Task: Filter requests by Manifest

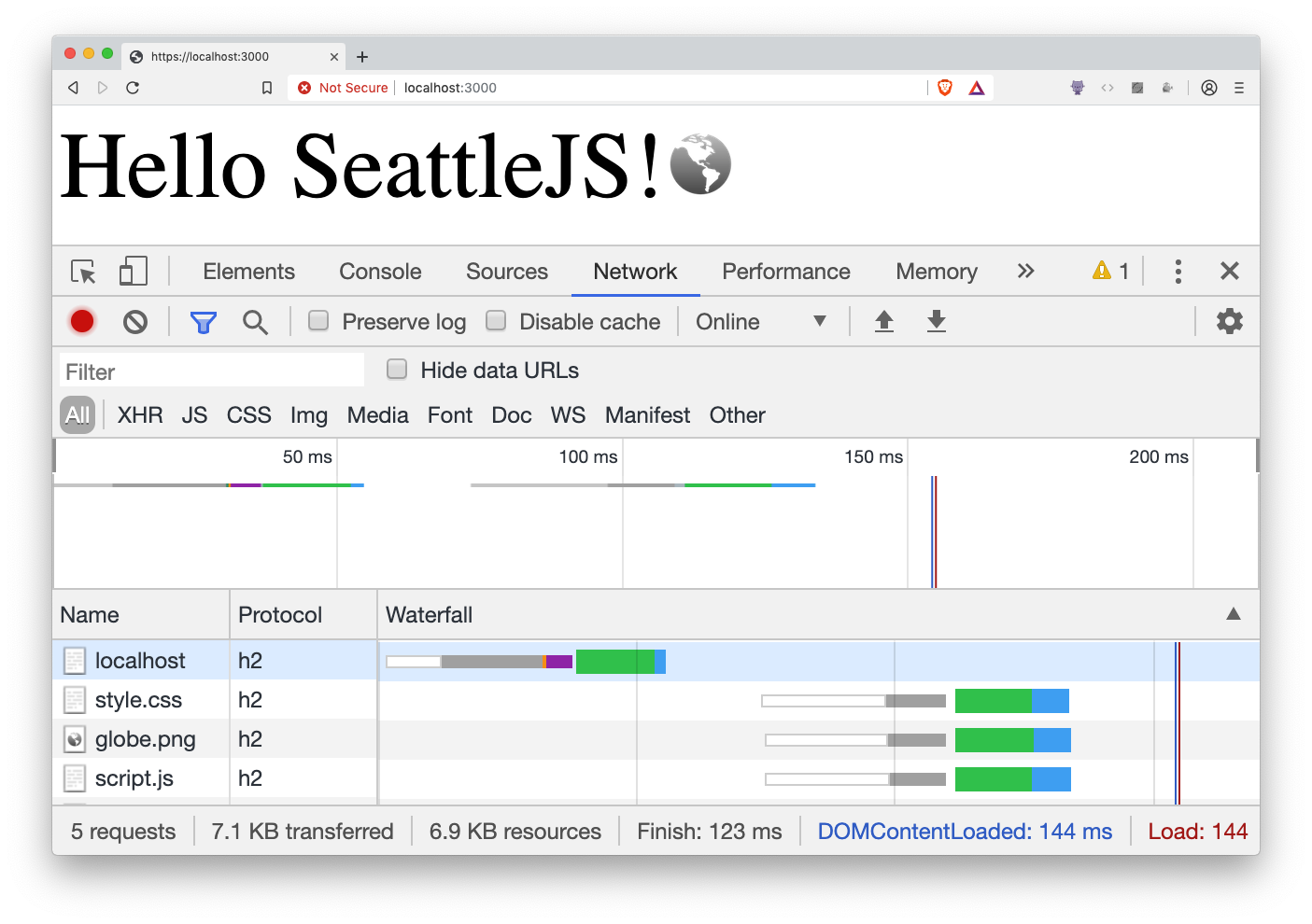Action: [648, 415]
